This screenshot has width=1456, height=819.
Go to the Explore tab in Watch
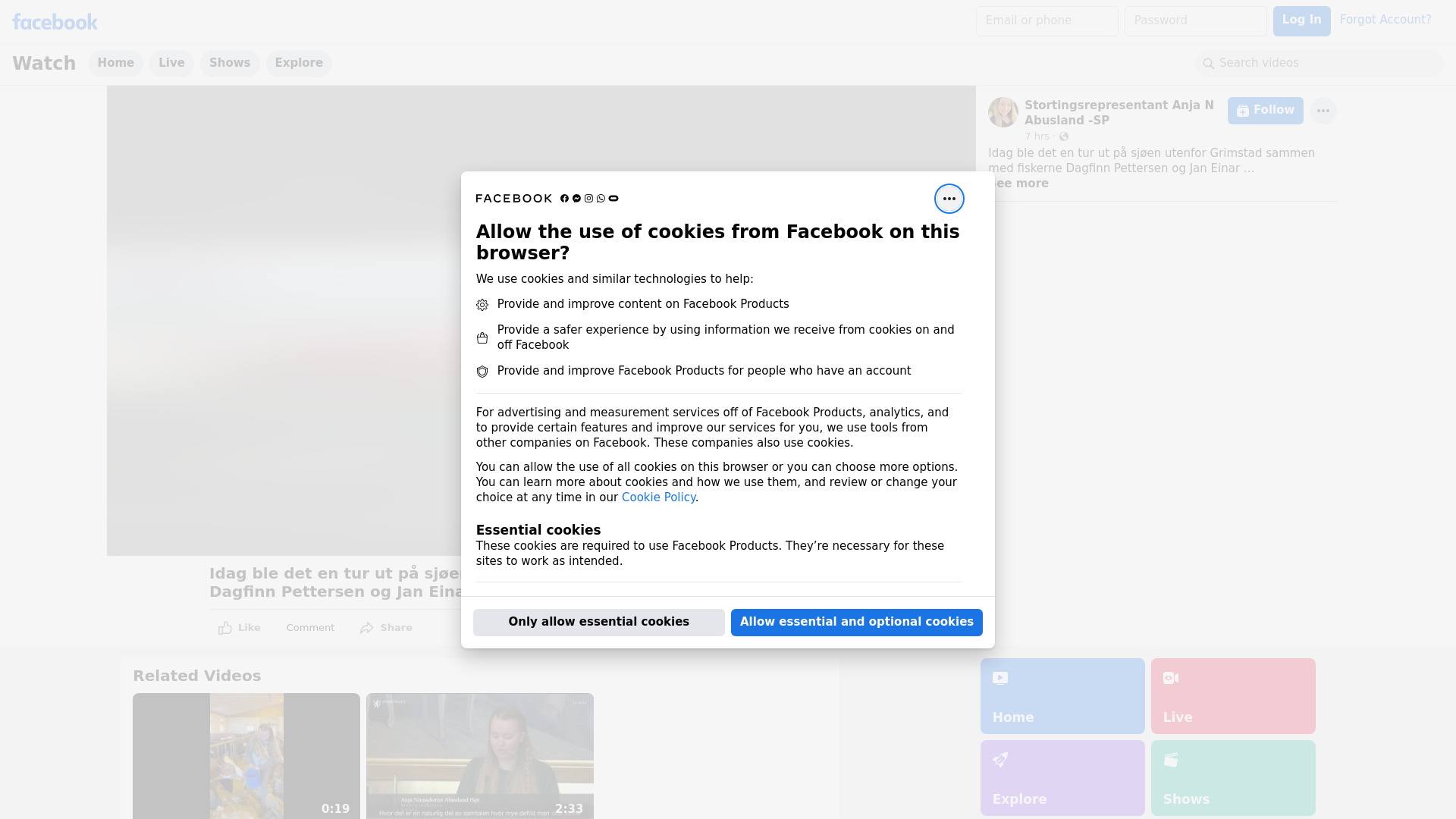pyautogui.click(x=299, y=63)
